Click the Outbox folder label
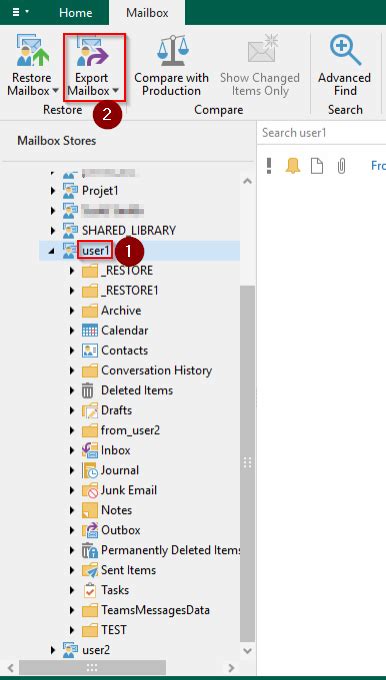This screenshot has height=680, width=386. (x=121, y=530)
